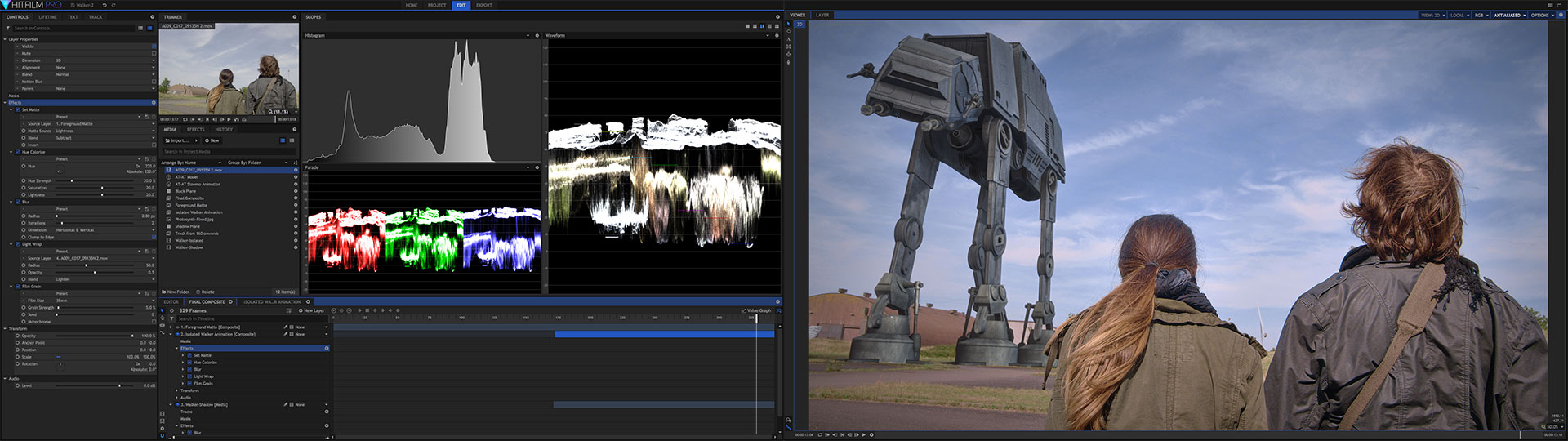Open the Media panel options gear
Image resolution: width=1568 pixels, height=441 pixels.
(295, 129)
